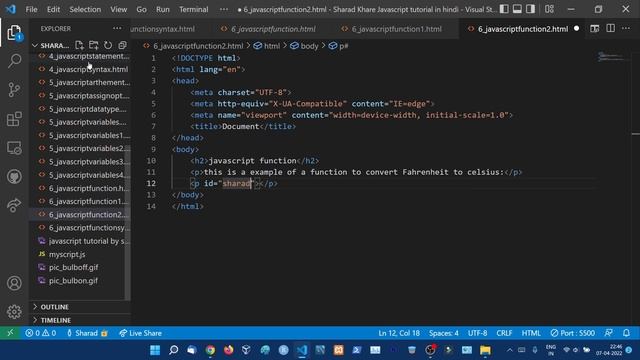This screenshot has height=360, width=640.
Task: Open the Source Control view
Action: pyautogui.click(x=14, y=89)
